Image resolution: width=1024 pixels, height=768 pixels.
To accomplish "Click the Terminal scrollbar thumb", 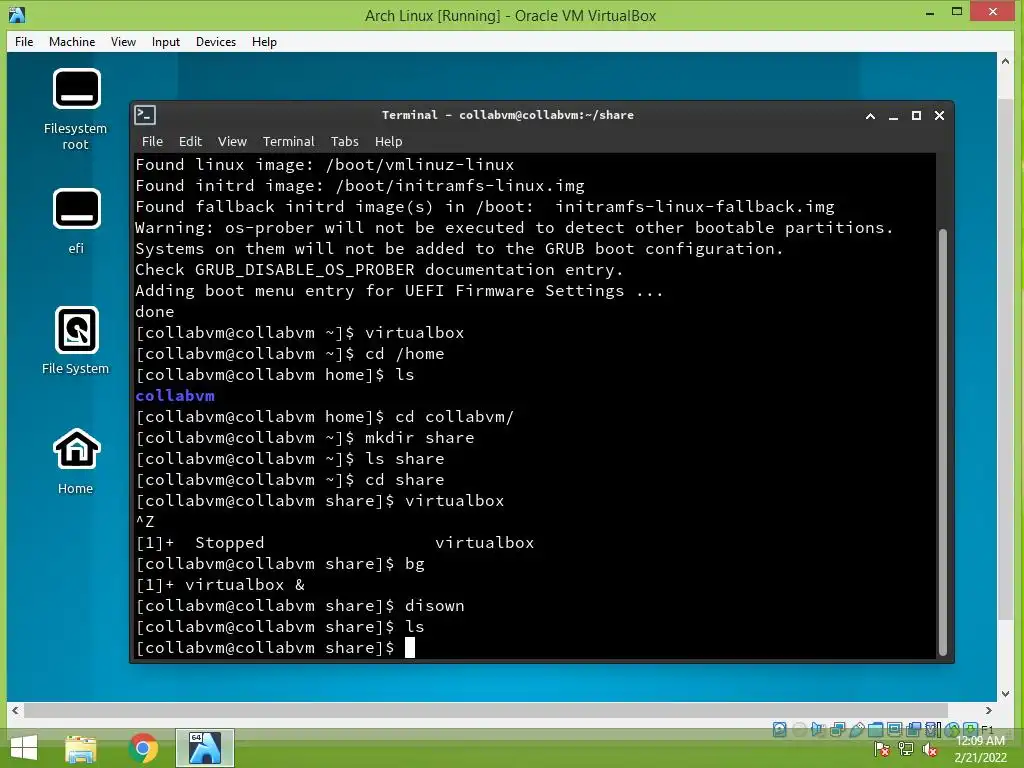I will [942, 442].
